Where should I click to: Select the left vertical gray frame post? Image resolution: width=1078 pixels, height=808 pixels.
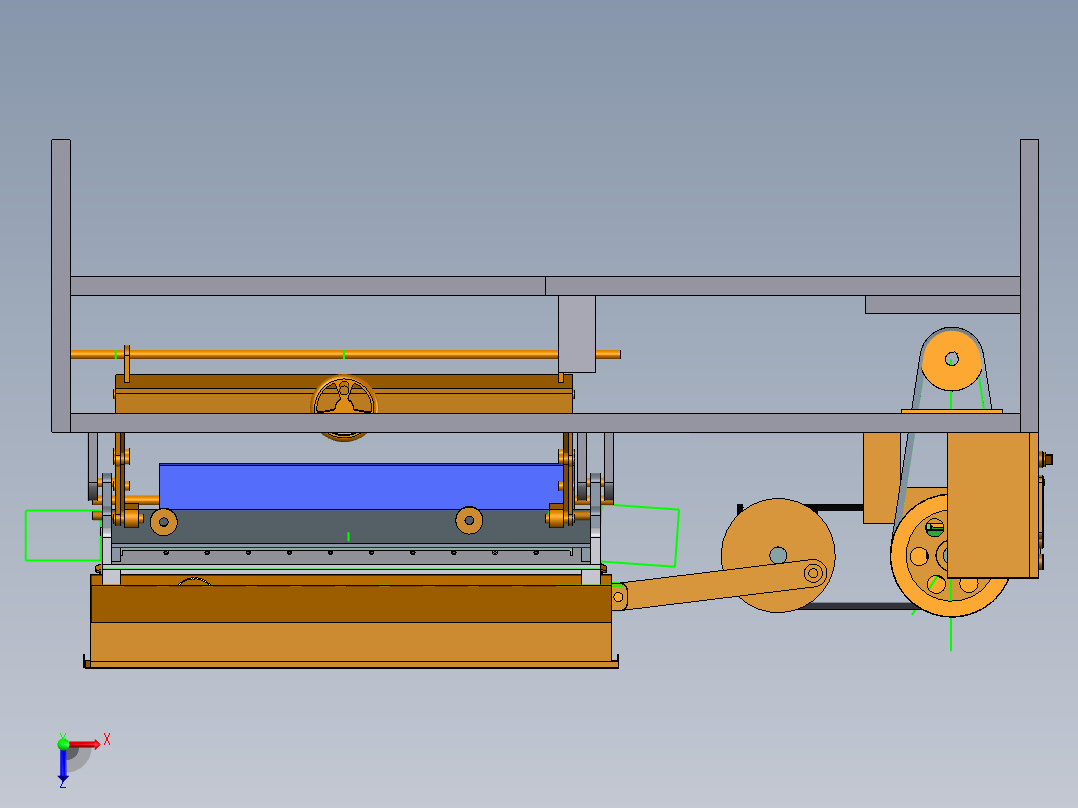coord(61,285)
